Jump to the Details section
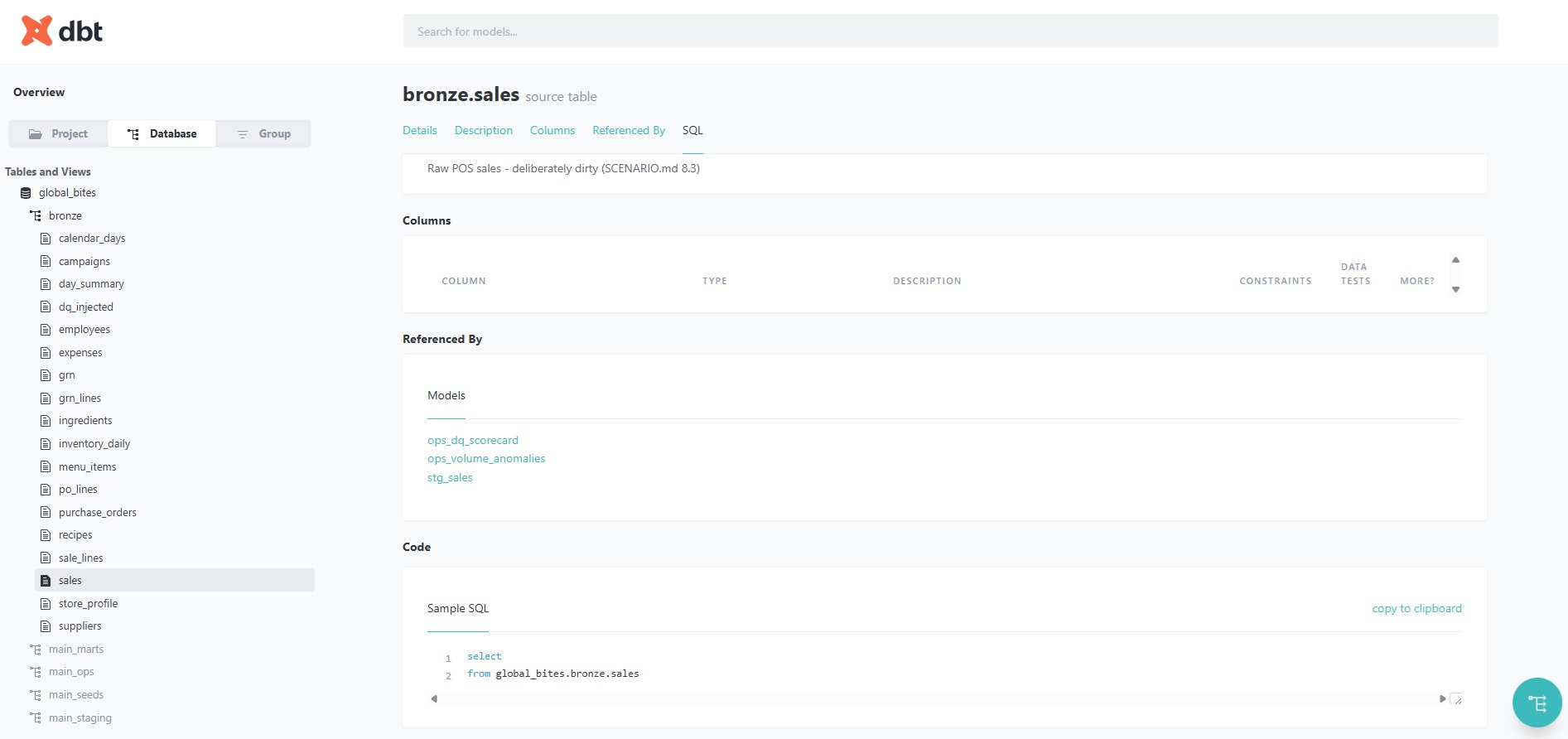1568x739 pixels. (x=420, y=131)
